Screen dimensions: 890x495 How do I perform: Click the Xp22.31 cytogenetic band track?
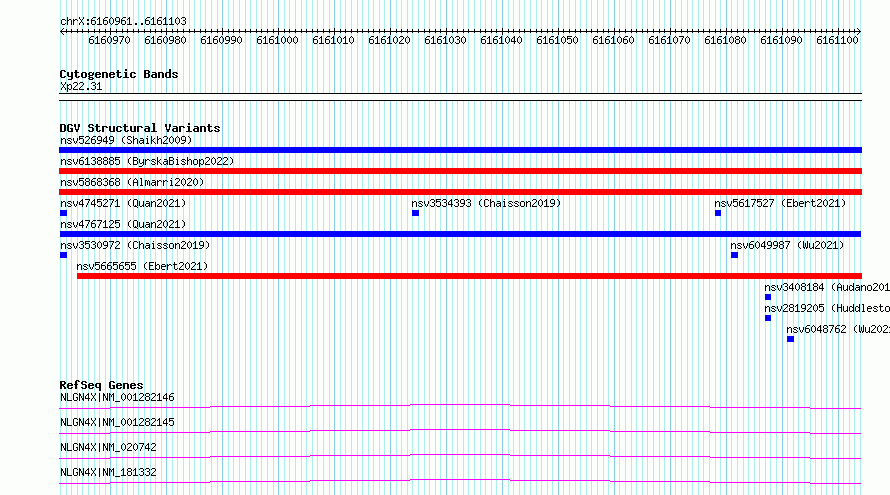[460, 97]
